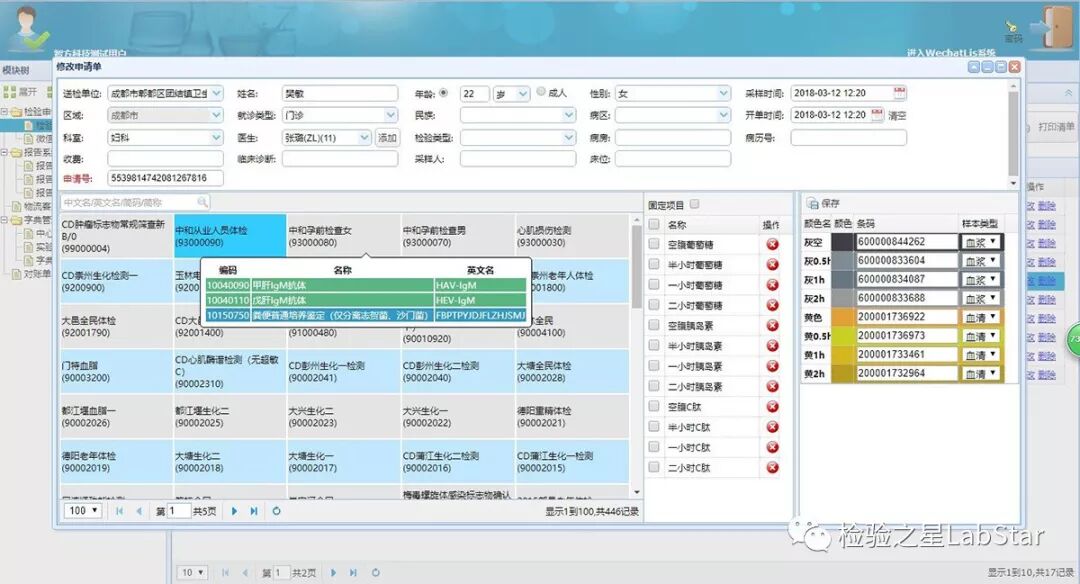Open sample type dropdown for 黄色 row

[982, 317]
